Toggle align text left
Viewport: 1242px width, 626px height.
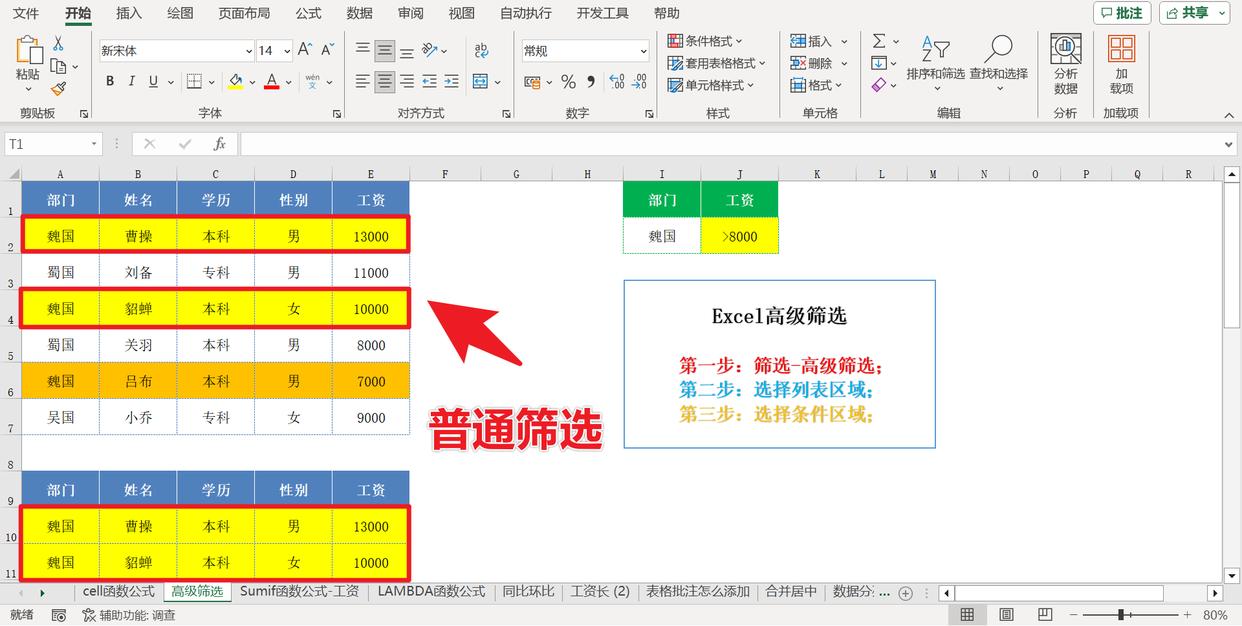363,82
